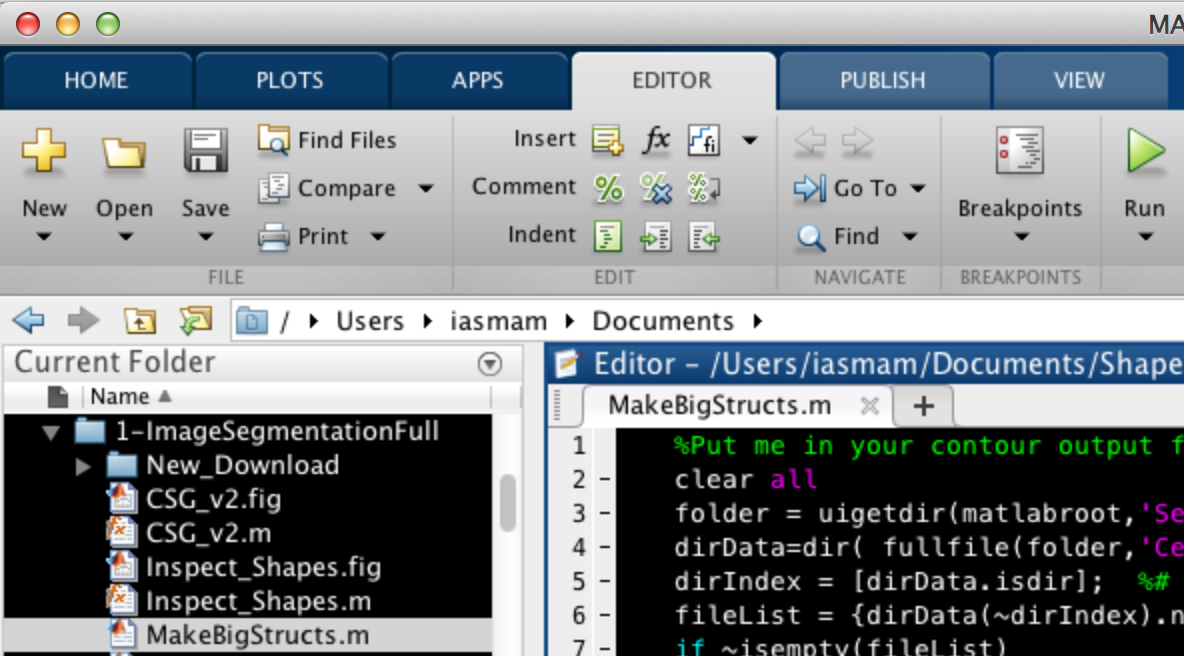The width and height of the screenshot is (1184, 656).
Task: Click iasmam in the path bar
Action: point(498,322)
